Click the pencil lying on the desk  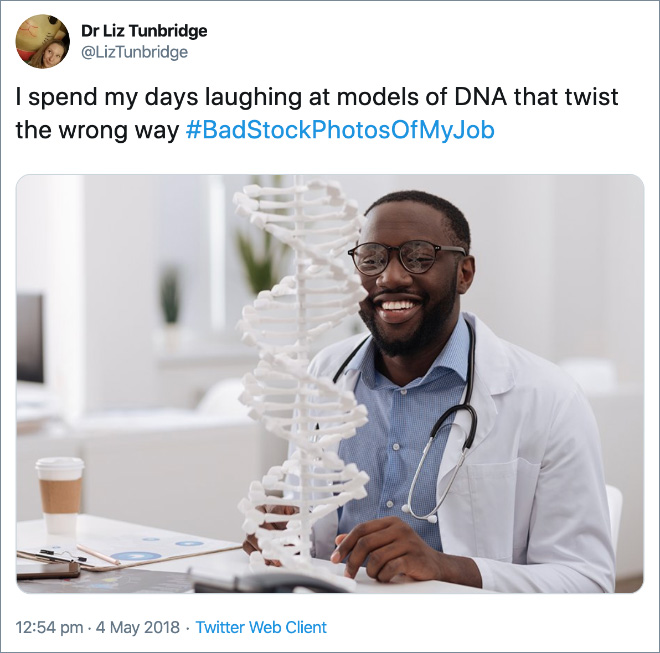[98, 554]
